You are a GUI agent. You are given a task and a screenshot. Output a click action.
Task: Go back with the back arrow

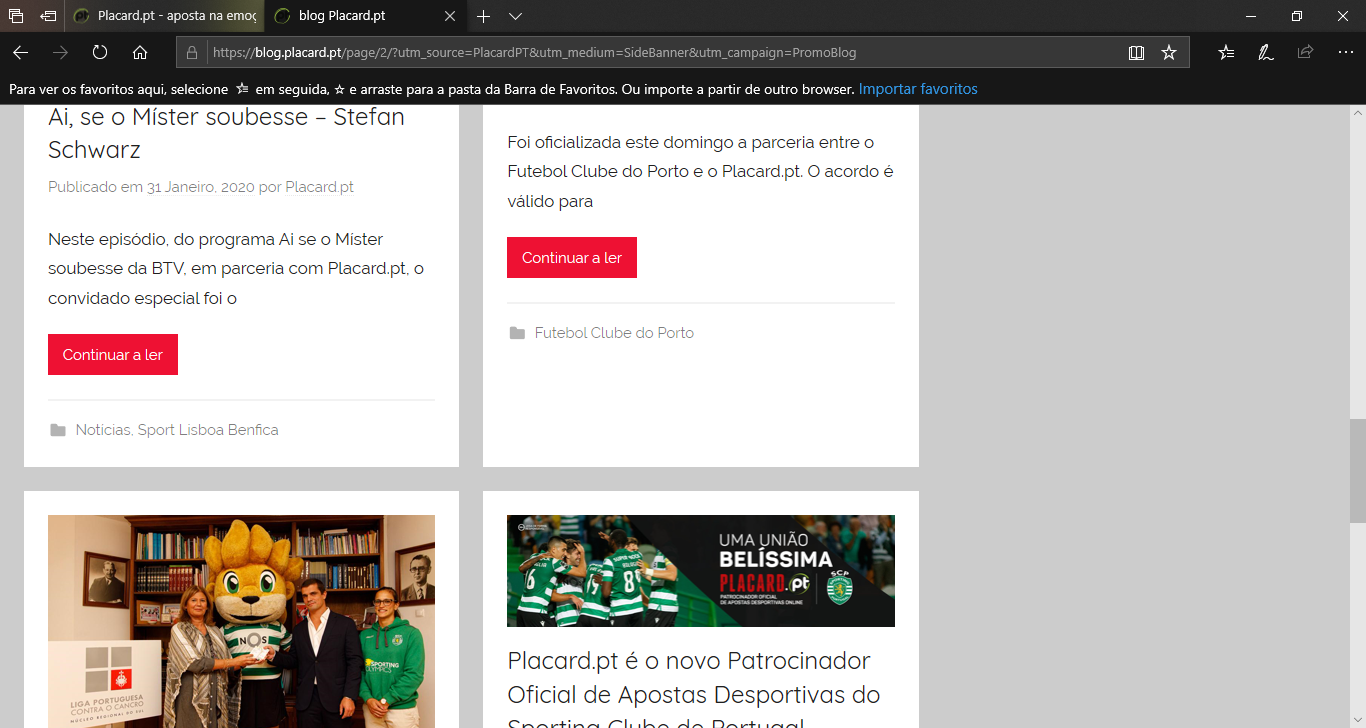point(20,52)
